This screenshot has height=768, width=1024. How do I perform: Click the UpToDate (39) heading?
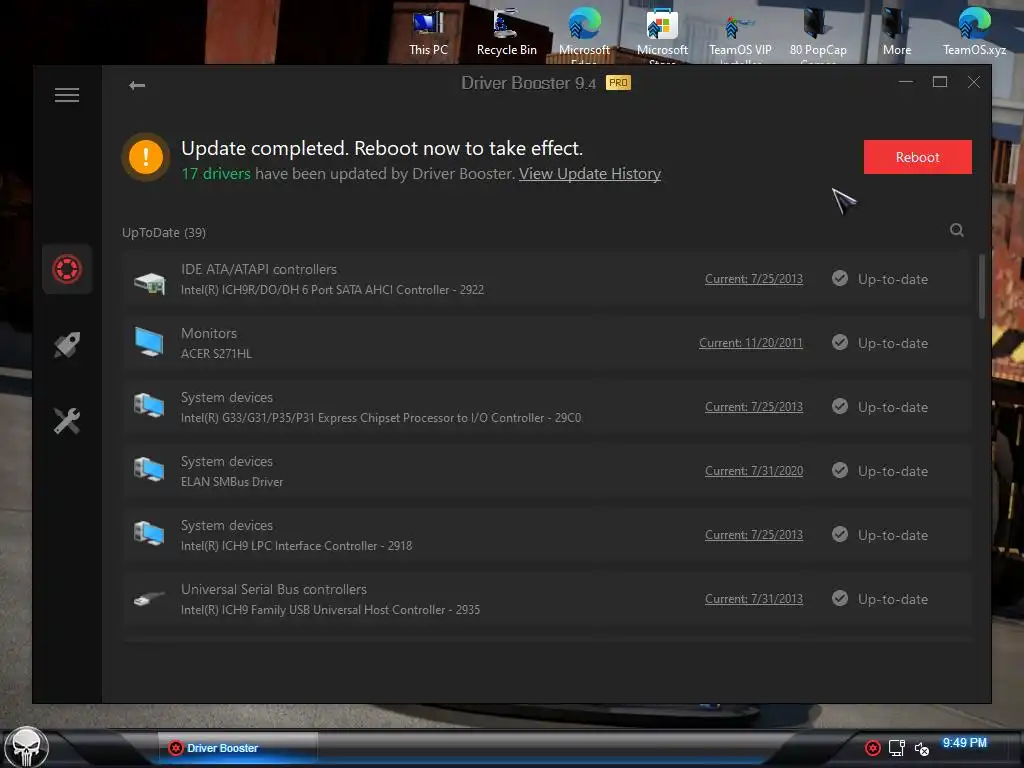click(x=164, y=232)
